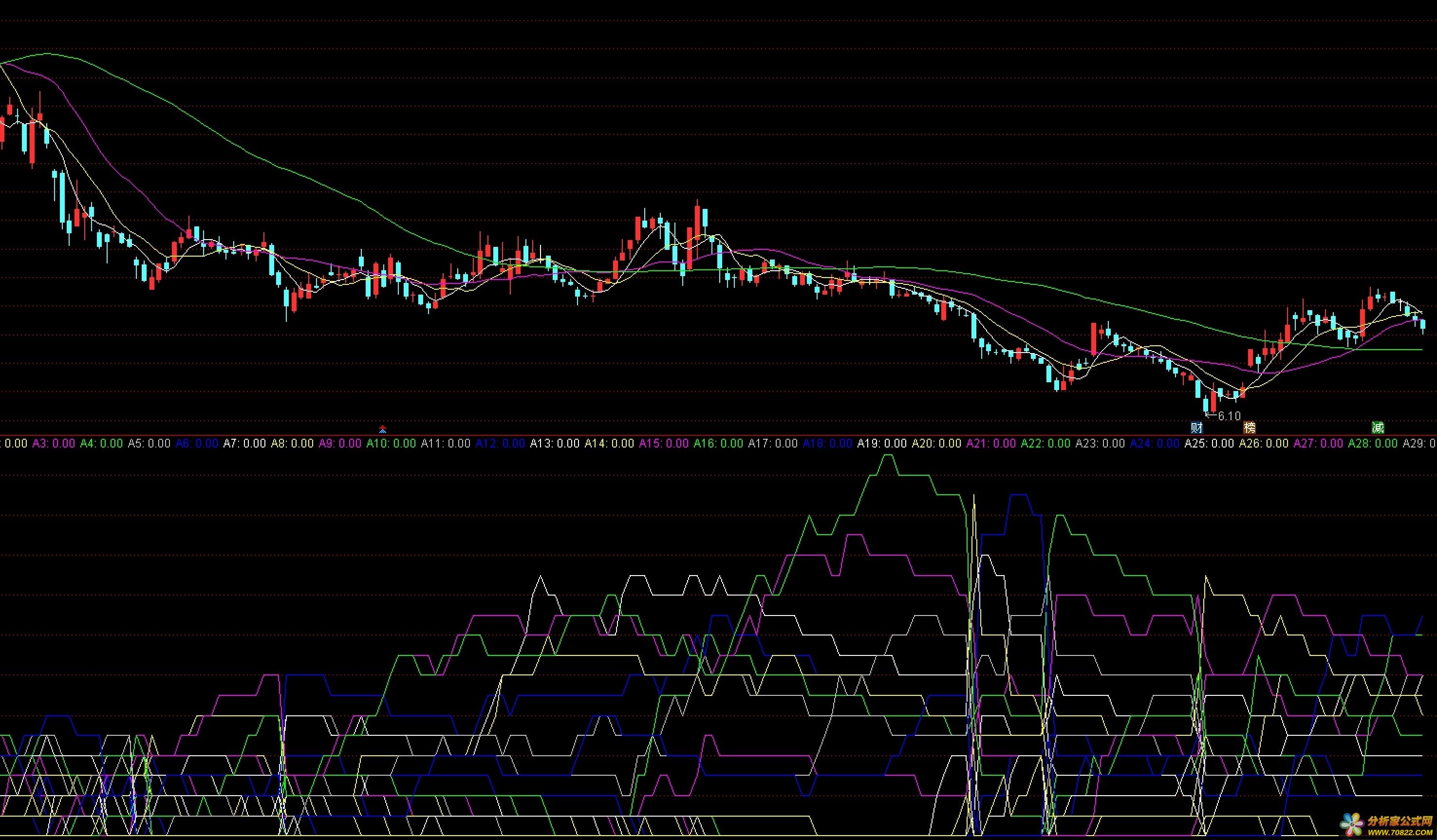Click the 财 financial info marker
This screenshot has width=1437, height=840.
1196,428
